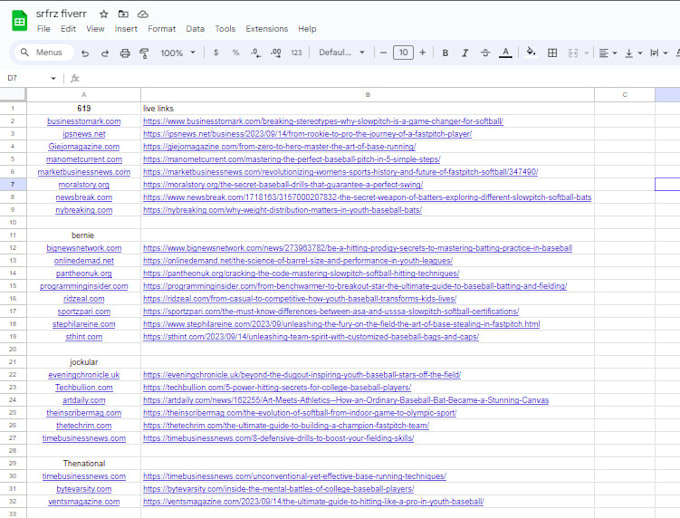Open the zoom 100% dropdown
This screenshot has width=680, height=518.
click(178, 53)
